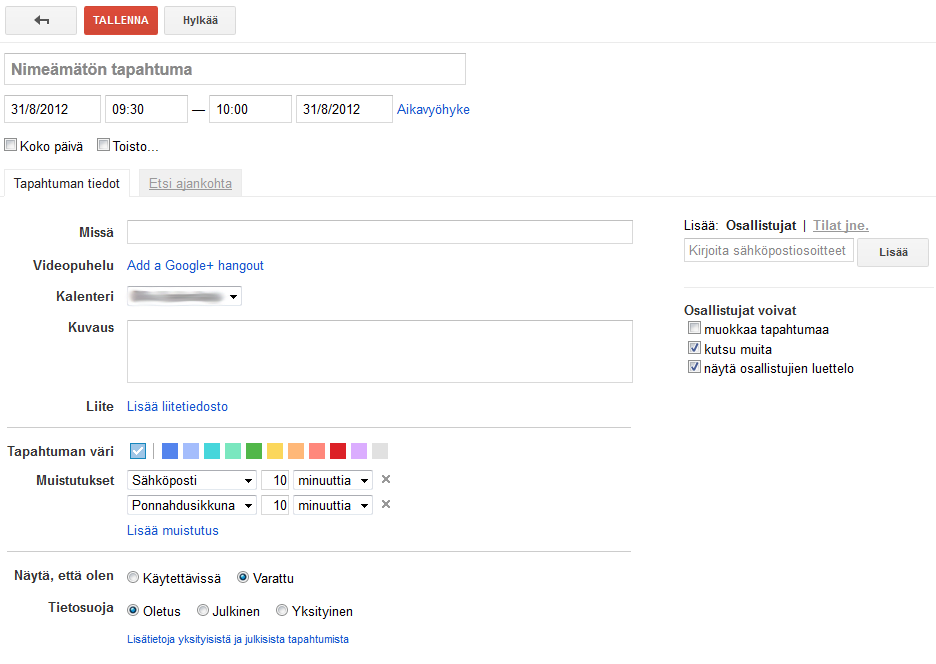Select the default checkmark event color
The height and width of the screenshot is (664, 936).
138,451
